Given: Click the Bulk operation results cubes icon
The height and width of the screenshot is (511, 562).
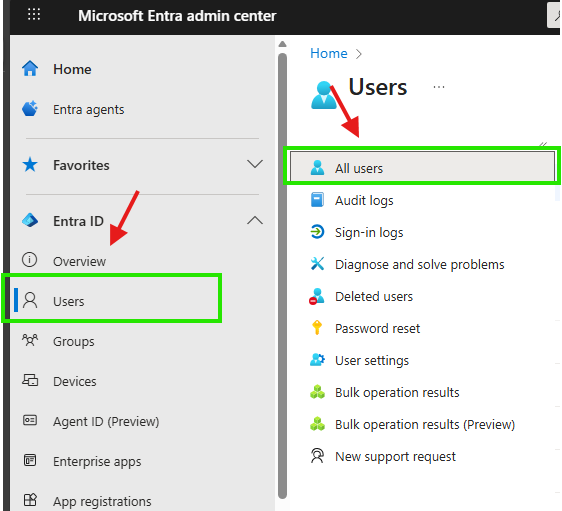Looking at the screenshot, I should 317,392.
